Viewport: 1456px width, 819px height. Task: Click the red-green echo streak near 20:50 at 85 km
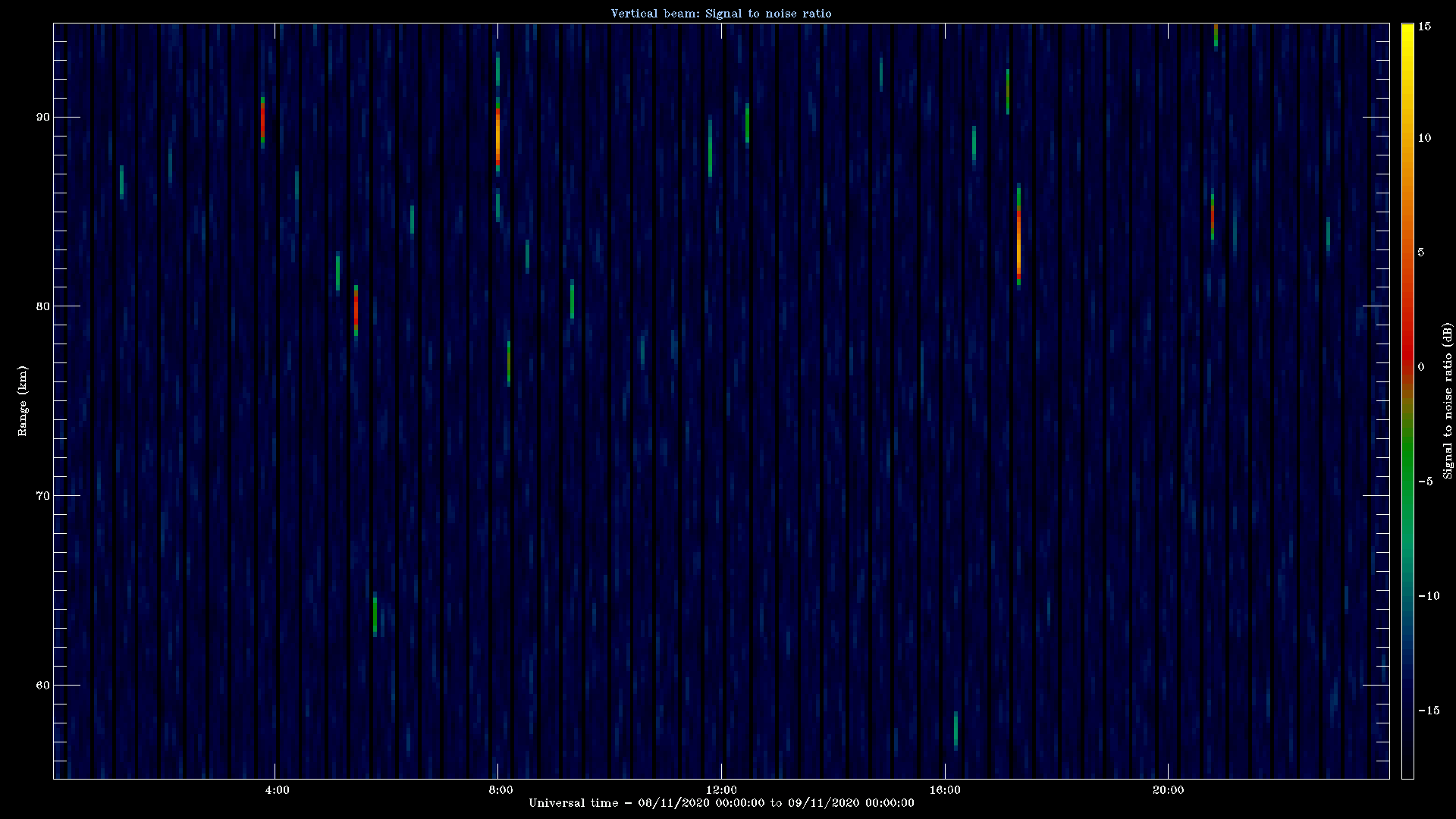tap(1213, 217)
